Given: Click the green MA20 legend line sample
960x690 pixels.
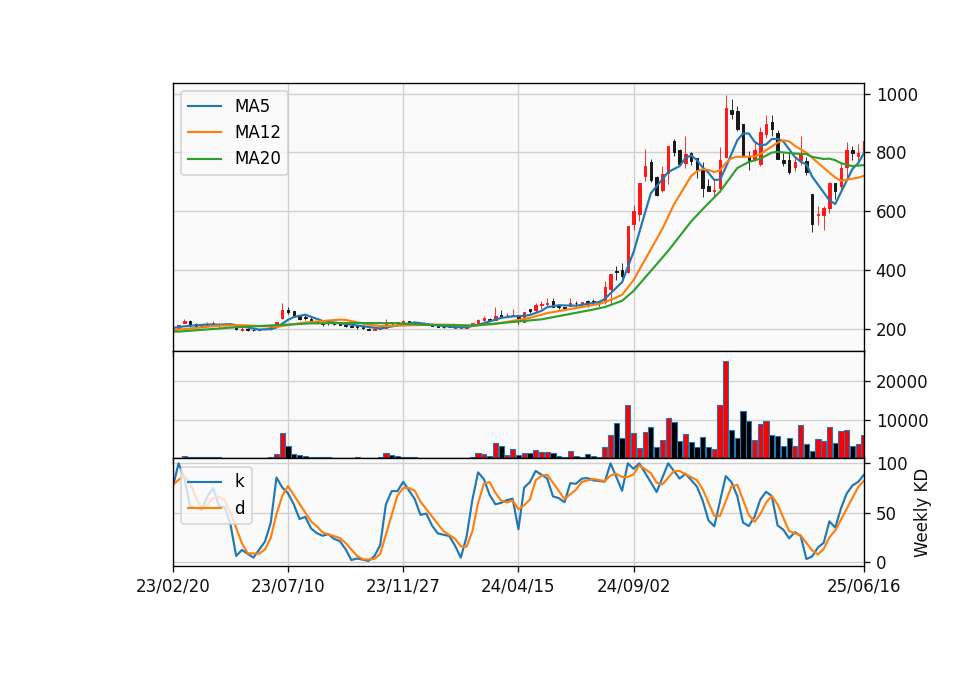Looking at the screenshot, I should tap(204, 159).
